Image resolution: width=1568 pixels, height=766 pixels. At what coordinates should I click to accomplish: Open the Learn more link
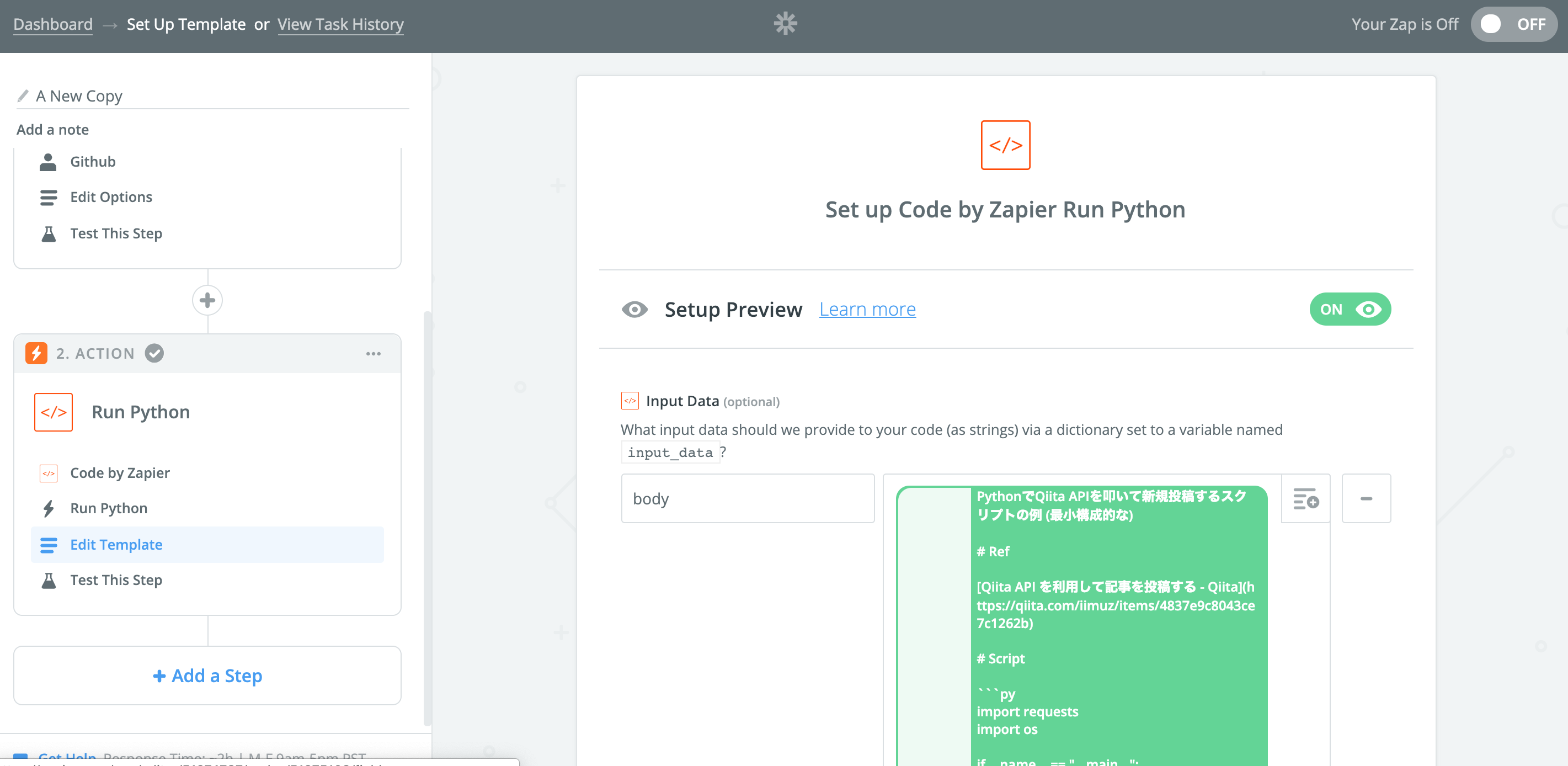click(x=867, y=309)
